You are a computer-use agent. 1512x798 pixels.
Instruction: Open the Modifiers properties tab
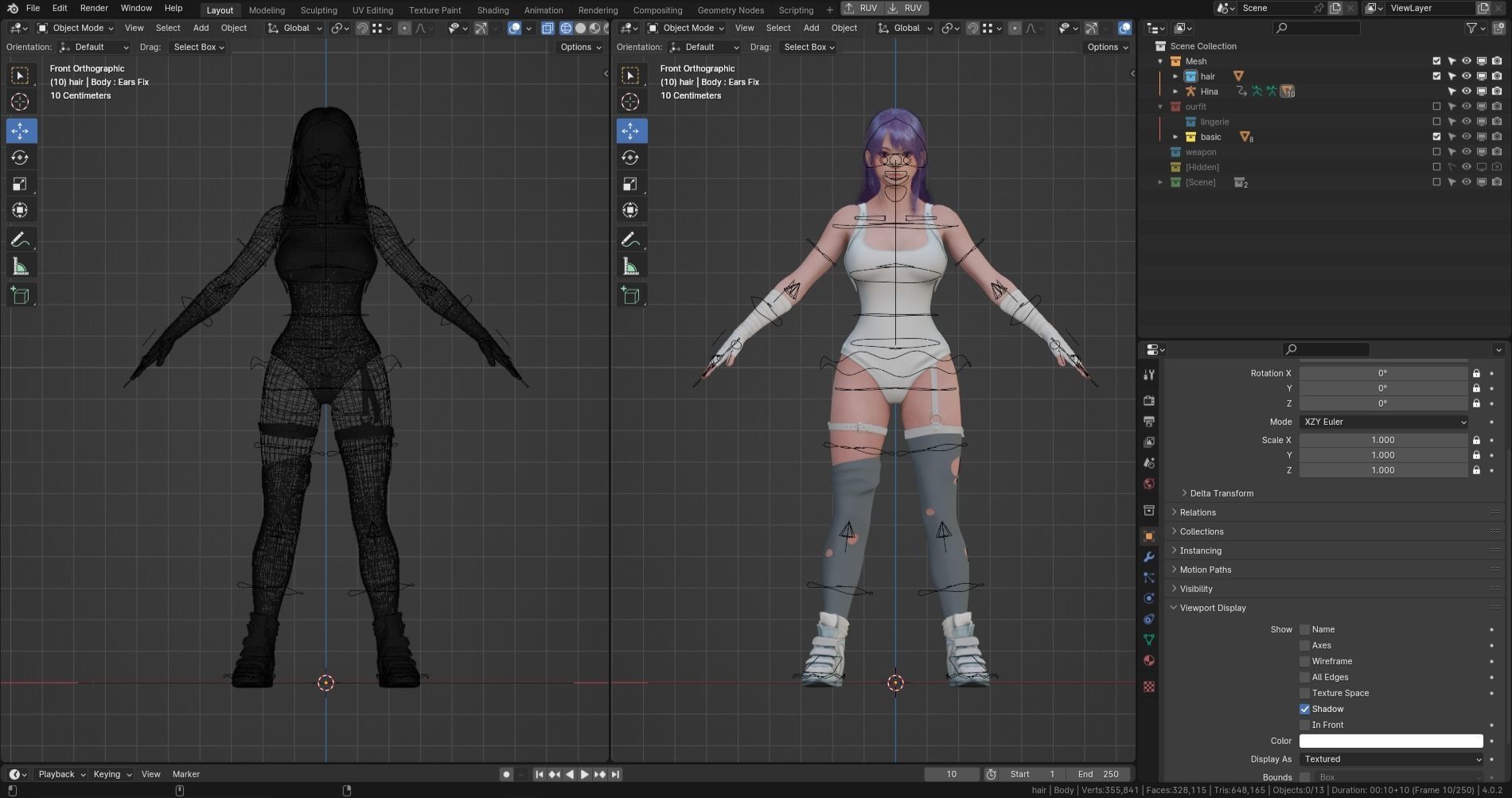pyautogui.click(x=1148, y=557)
